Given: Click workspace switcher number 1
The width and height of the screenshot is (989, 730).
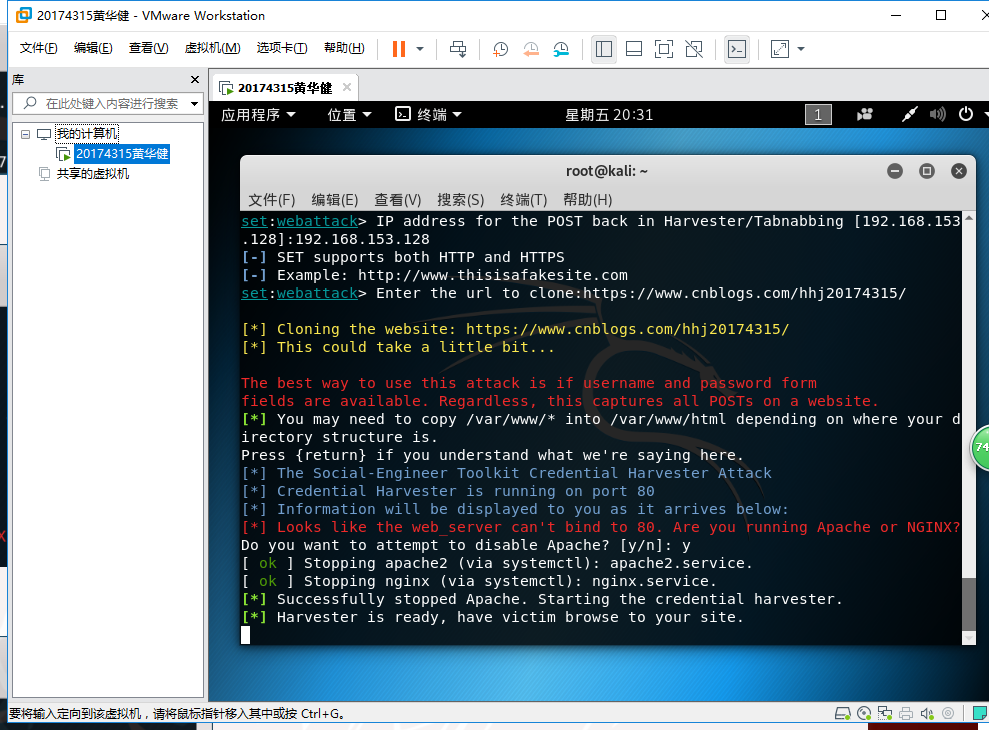Looking at the screenshot, I should [x=818, y=114].
